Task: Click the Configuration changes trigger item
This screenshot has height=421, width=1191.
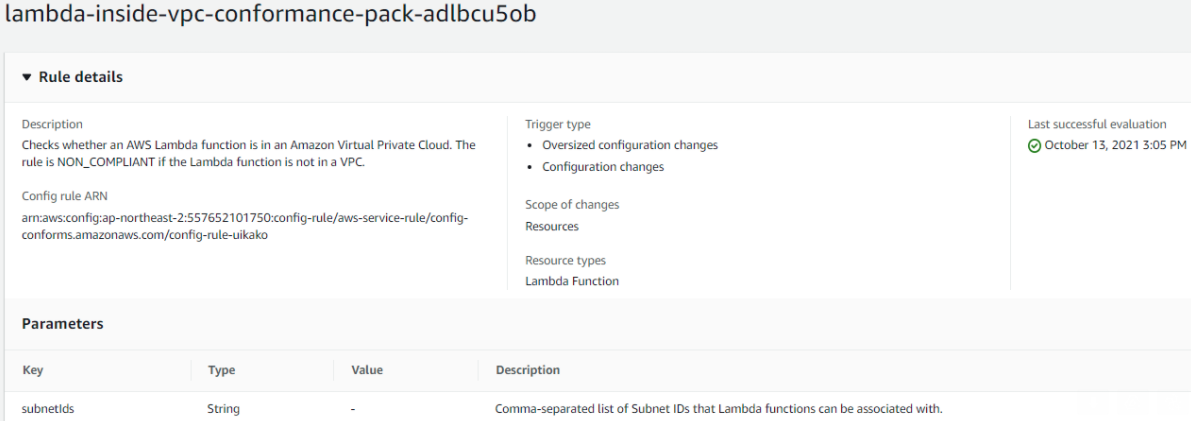Action: click(603, 167)
